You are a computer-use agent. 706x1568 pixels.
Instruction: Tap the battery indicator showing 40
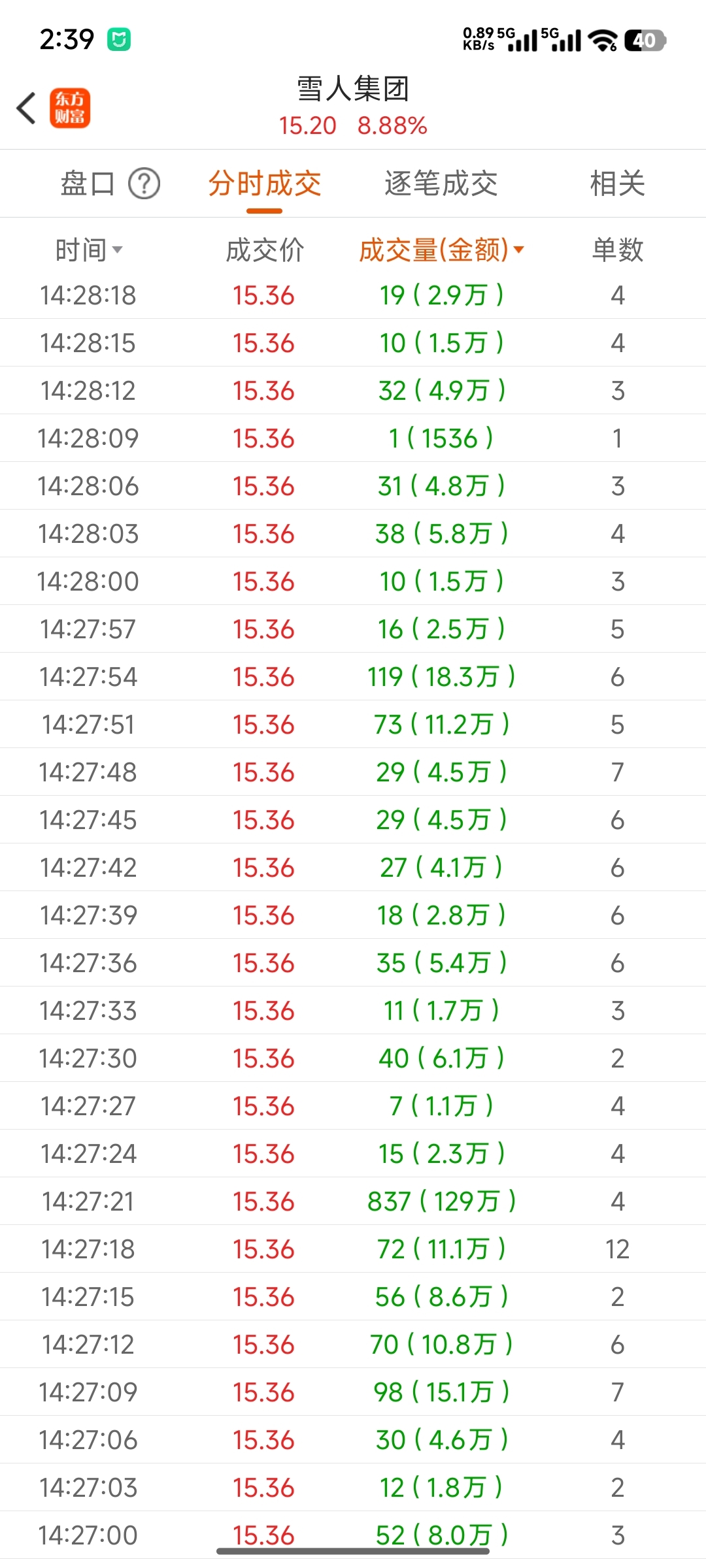pos(645,41)
